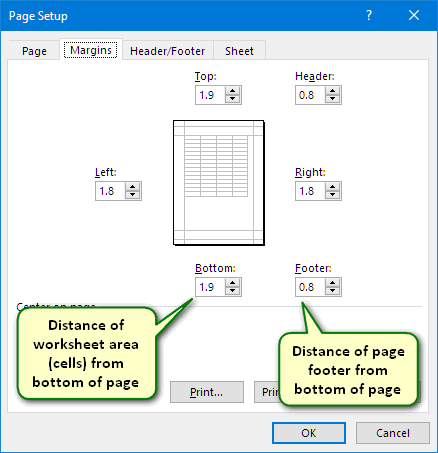Decrease the Header margin spinner down

[x=332, y=99]
